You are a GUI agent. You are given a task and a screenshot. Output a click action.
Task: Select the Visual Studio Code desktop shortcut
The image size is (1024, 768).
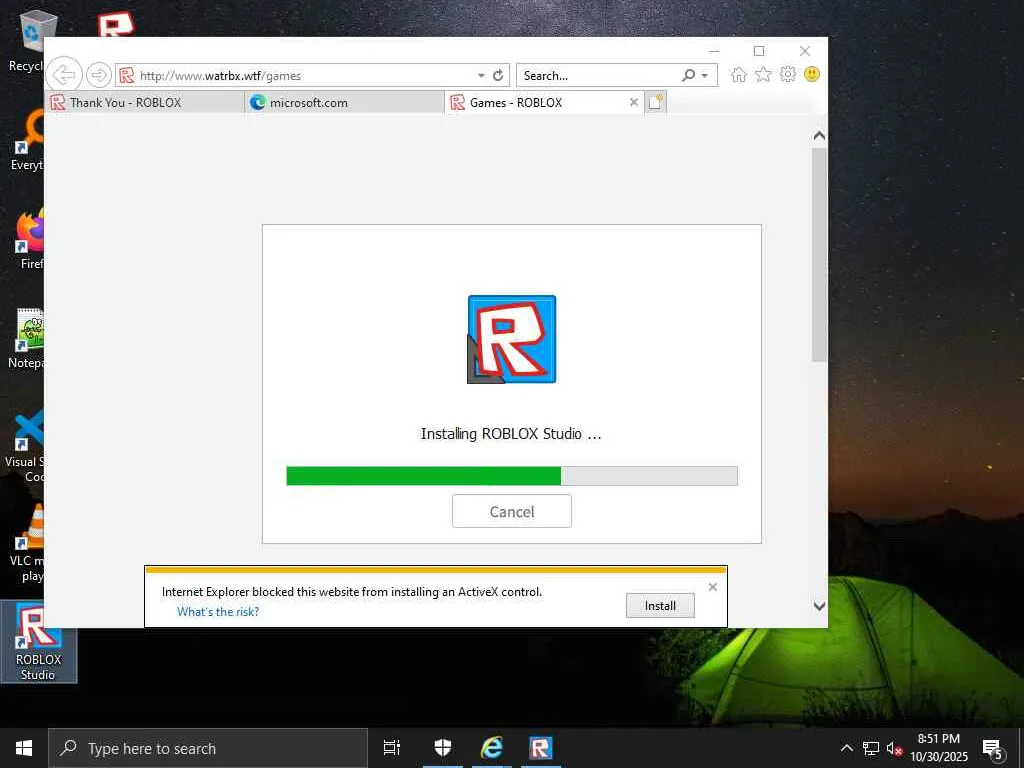(26, 446)
